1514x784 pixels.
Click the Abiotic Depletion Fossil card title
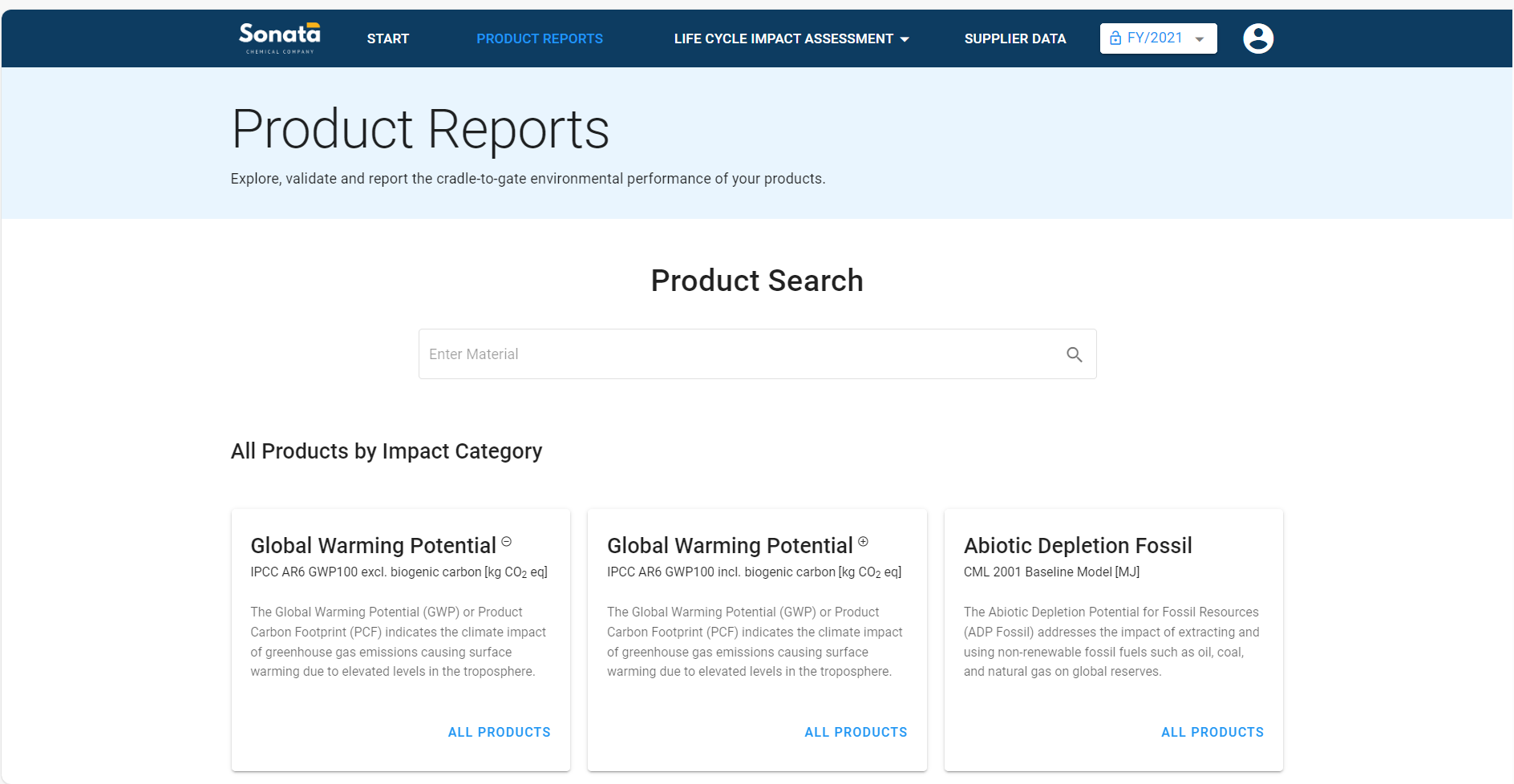(1077, 546)
